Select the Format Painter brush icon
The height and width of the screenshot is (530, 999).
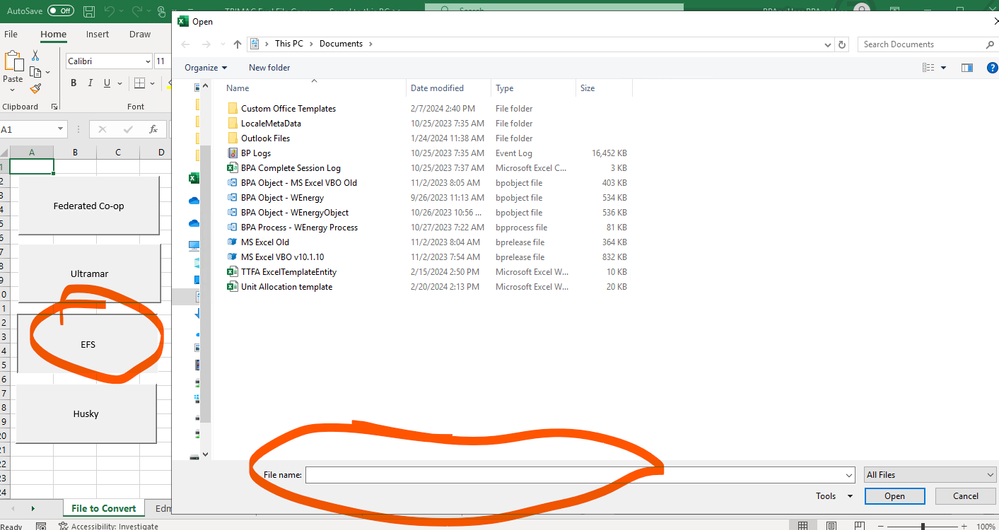click(35, 88)
